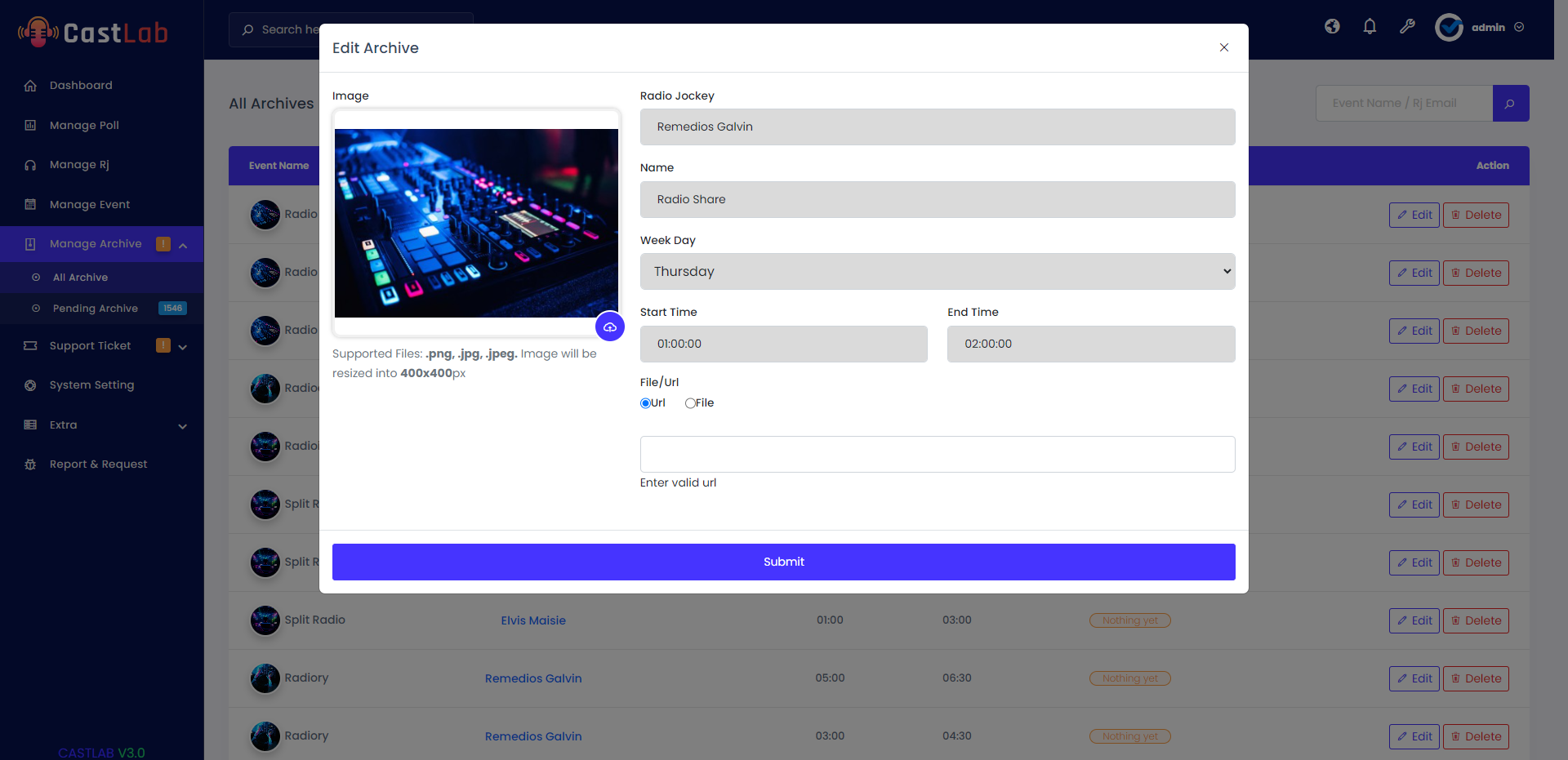Select the Manage Poll icon
The width and height of the screenshot is (1568, 760).
[x=30, y=125]
